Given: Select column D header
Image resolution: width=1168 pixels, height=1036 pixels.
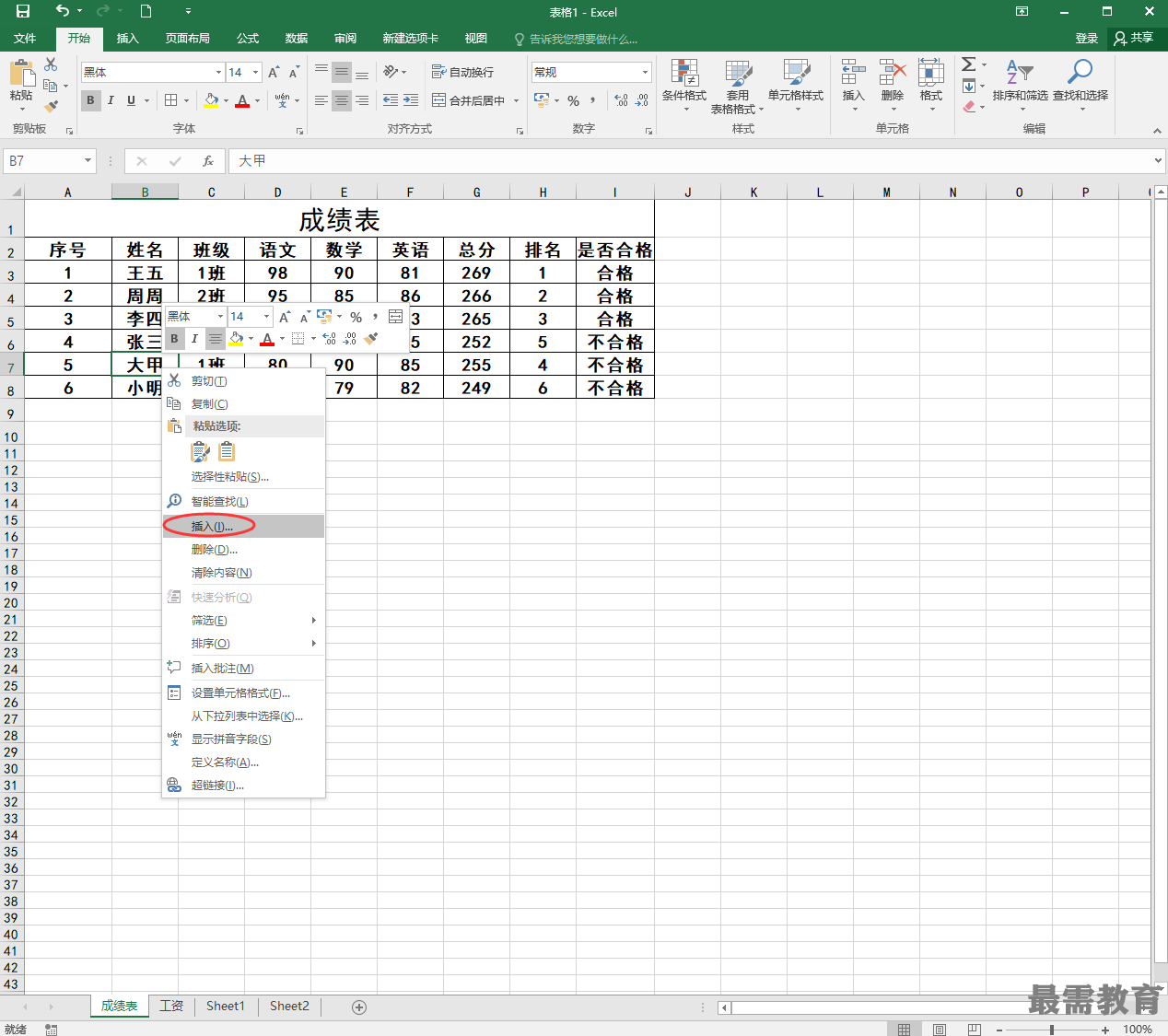Looking at the screenshot, I should [x=277, y=192].
